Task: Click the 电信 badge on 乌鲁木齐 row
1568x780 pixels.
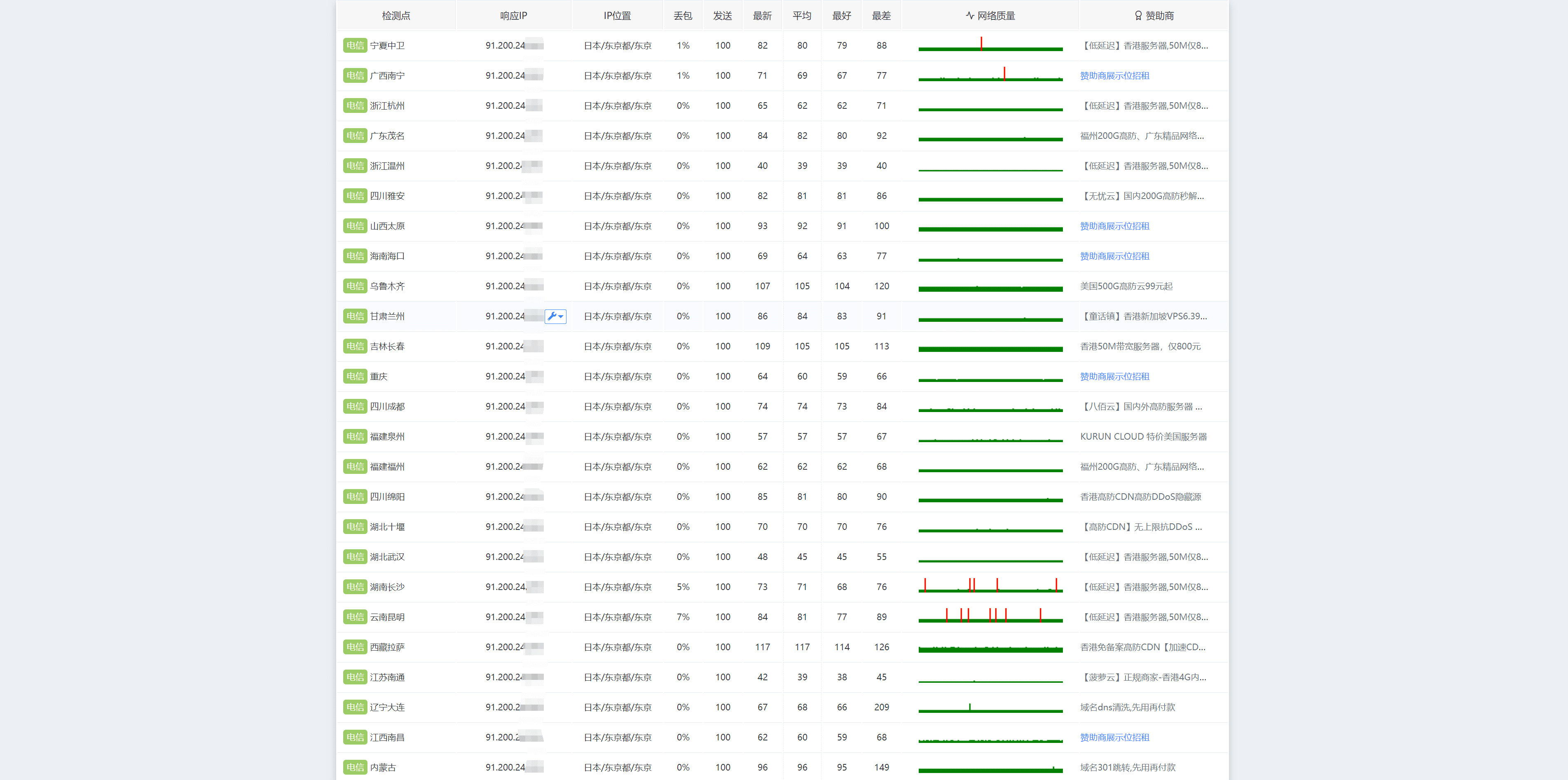Action: click(355, 286)
